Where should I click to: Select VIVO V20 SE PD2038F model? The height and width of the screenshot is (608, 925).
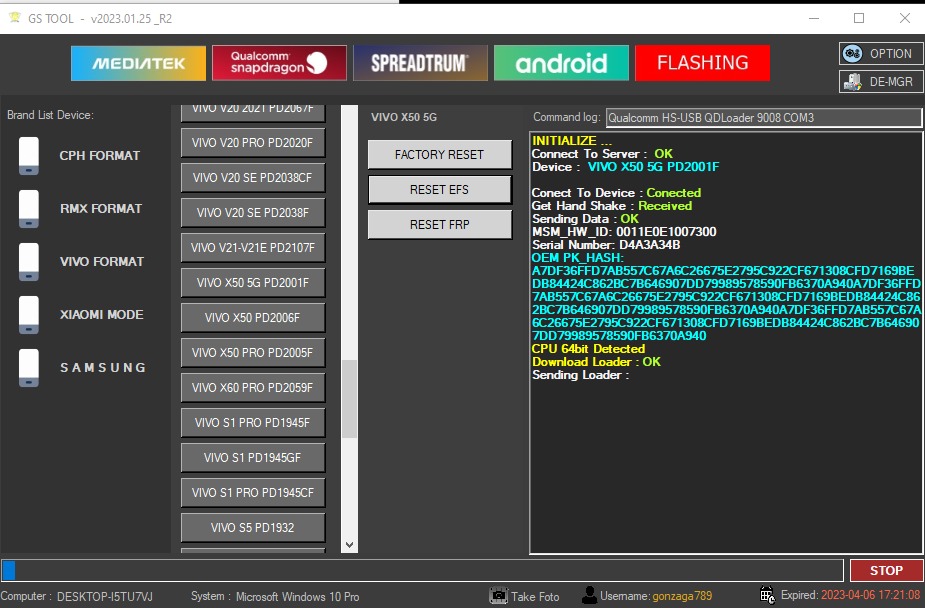pos(252,213)
